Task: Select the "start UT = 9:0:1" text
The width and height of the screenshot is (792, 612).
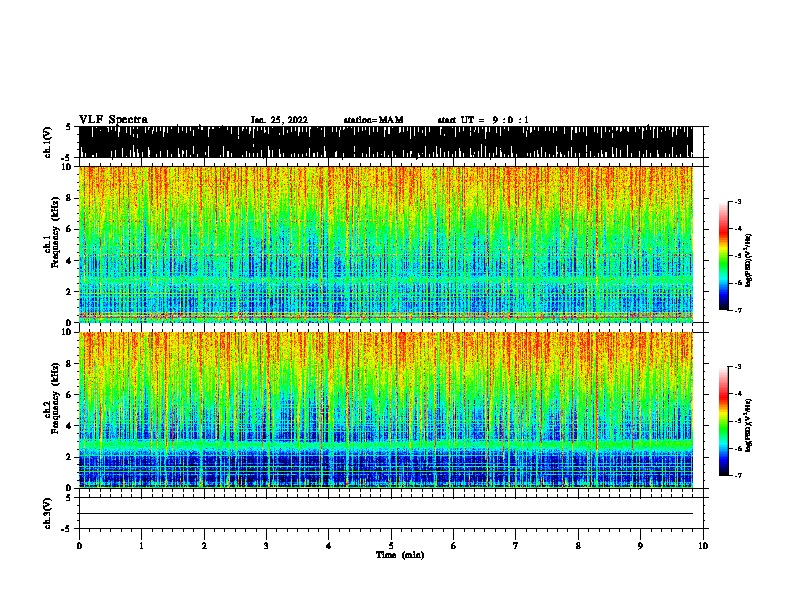Action: pos(483,120)
